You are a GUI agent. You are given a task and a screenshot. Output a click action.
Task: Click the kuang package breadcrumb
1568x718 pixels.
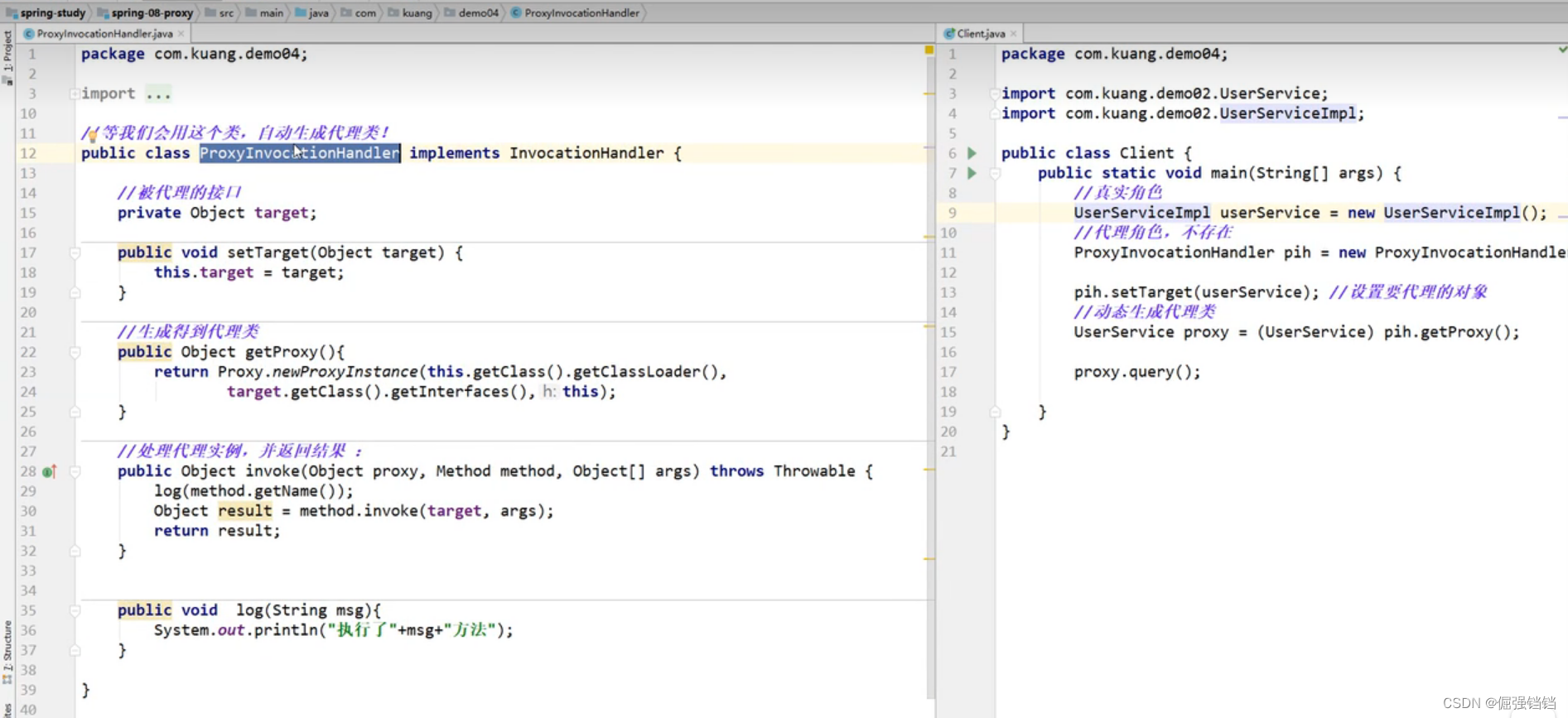click(410, 12)
